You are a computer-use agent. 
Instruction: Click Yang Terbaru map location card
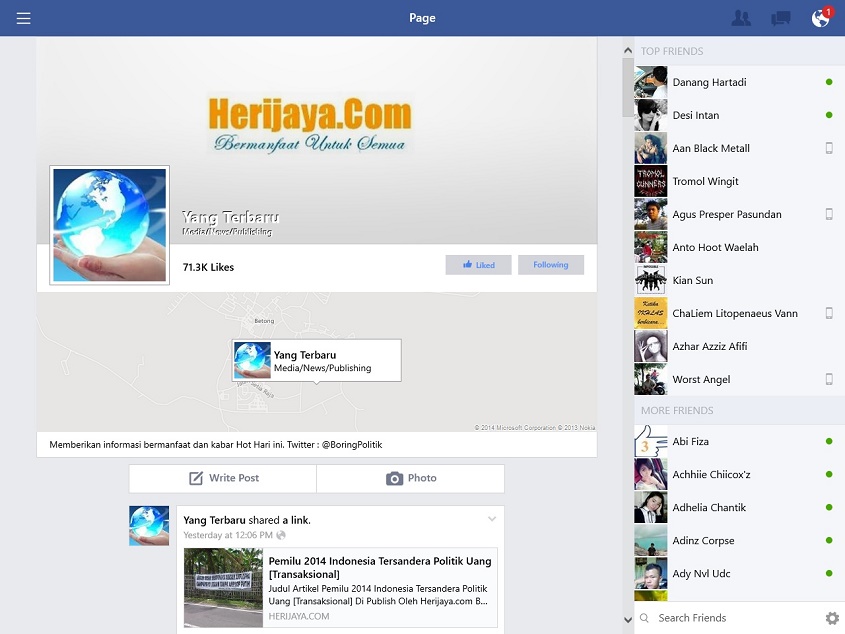317,361
